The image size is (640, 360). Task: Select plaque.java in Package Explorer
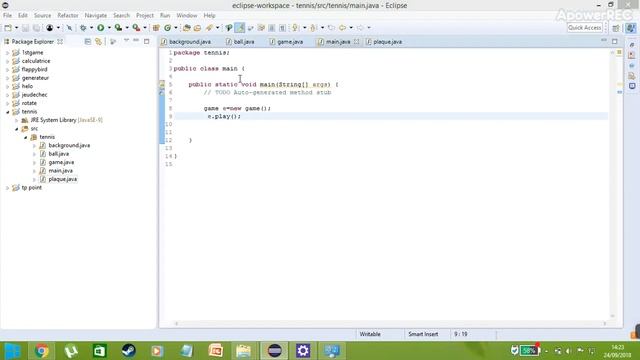click(62, 179)
